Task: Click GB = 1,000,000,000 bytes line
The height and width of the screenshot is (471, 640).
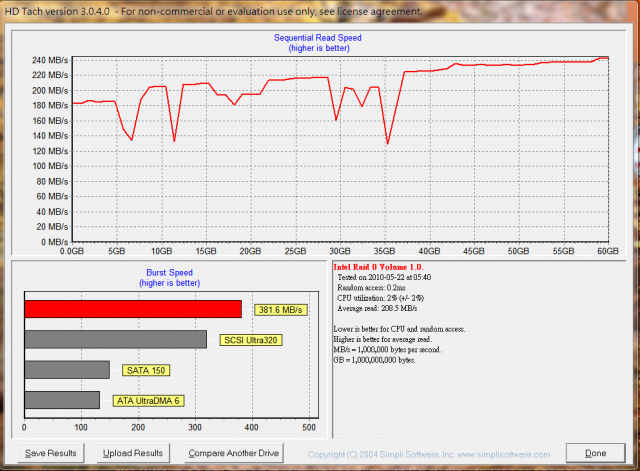Action: (374, 360)
